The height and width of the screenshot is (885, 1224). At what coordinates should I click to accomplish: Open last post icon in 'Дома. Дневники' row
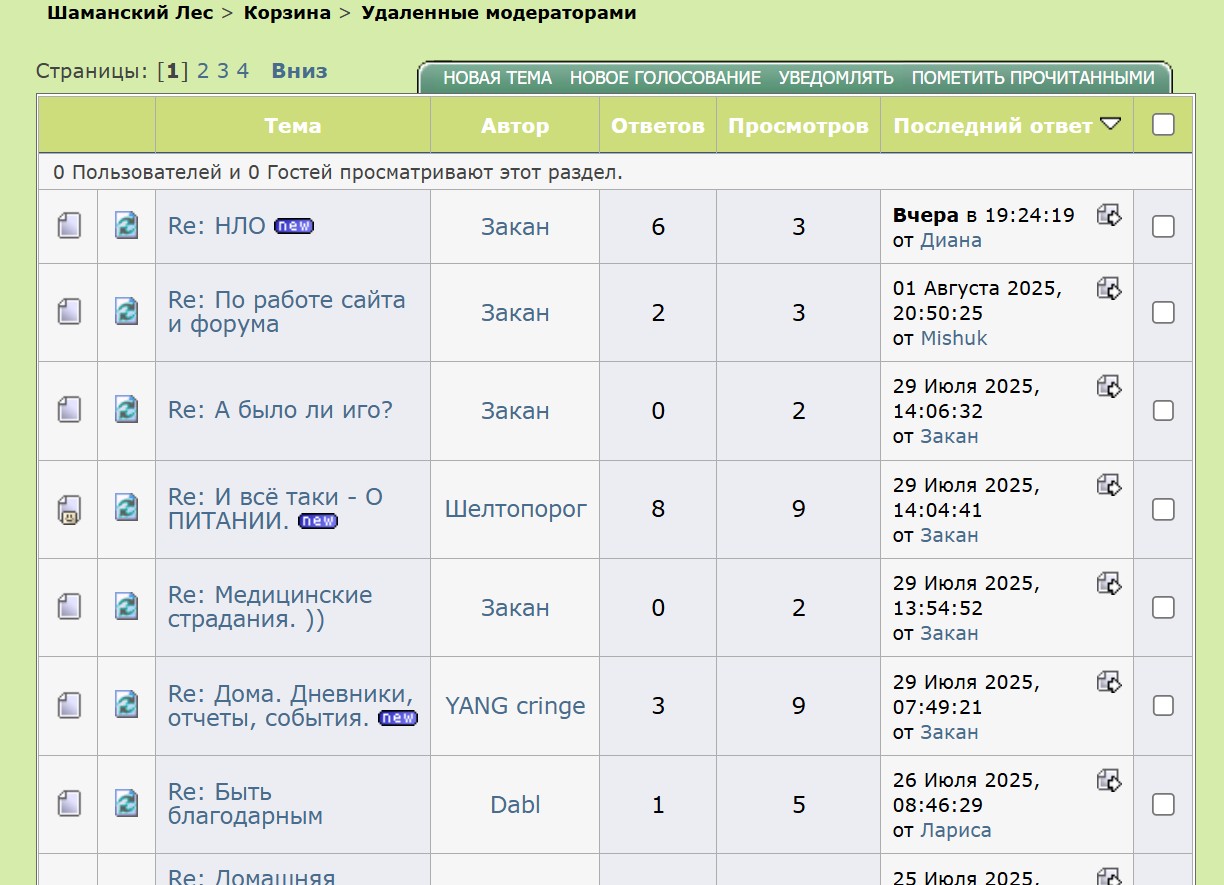1109,682
